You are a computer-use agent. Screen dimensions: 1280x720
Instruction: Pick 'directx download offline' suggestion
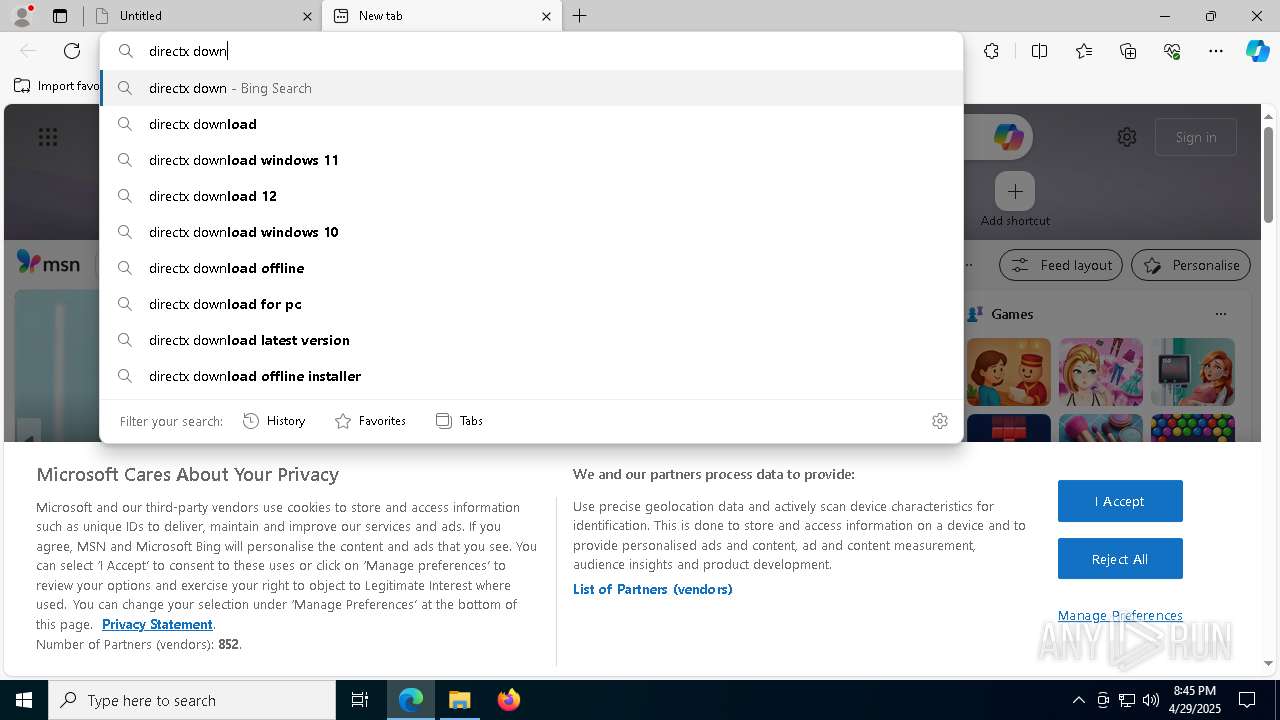coord(531,268)
